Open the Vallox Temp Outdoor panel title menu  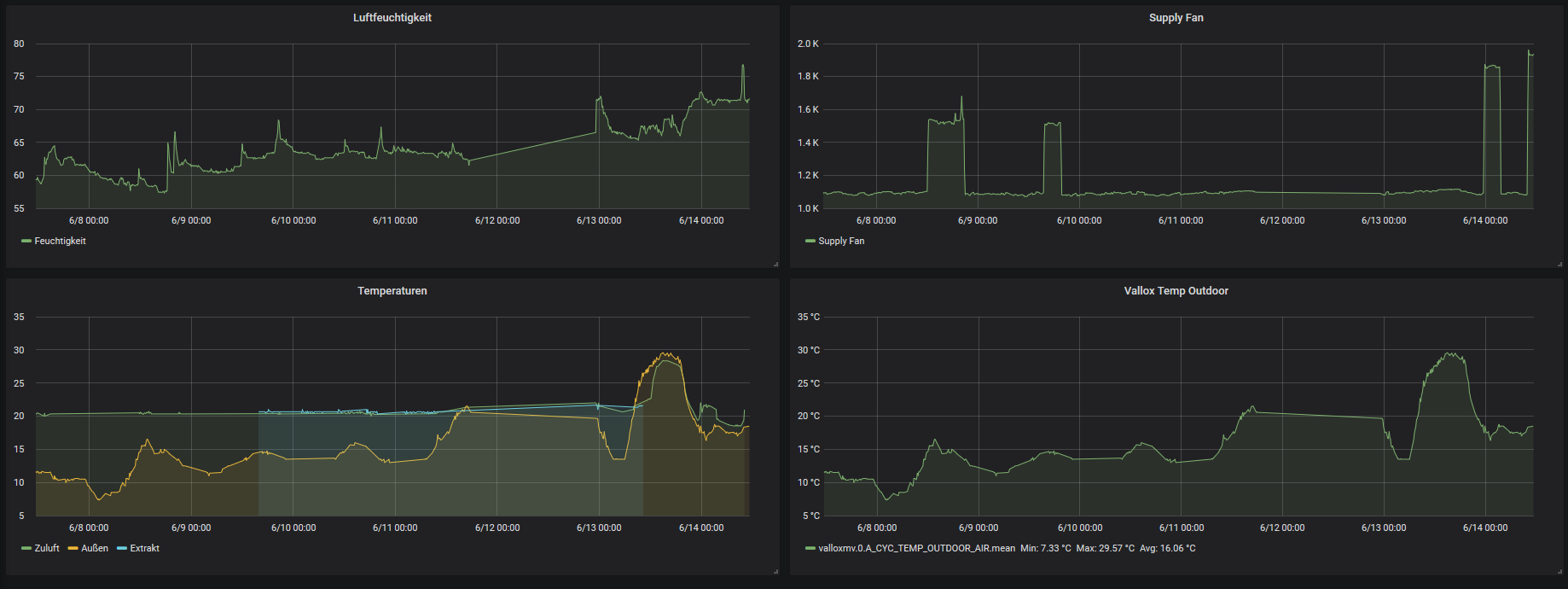click(1176, 291)
